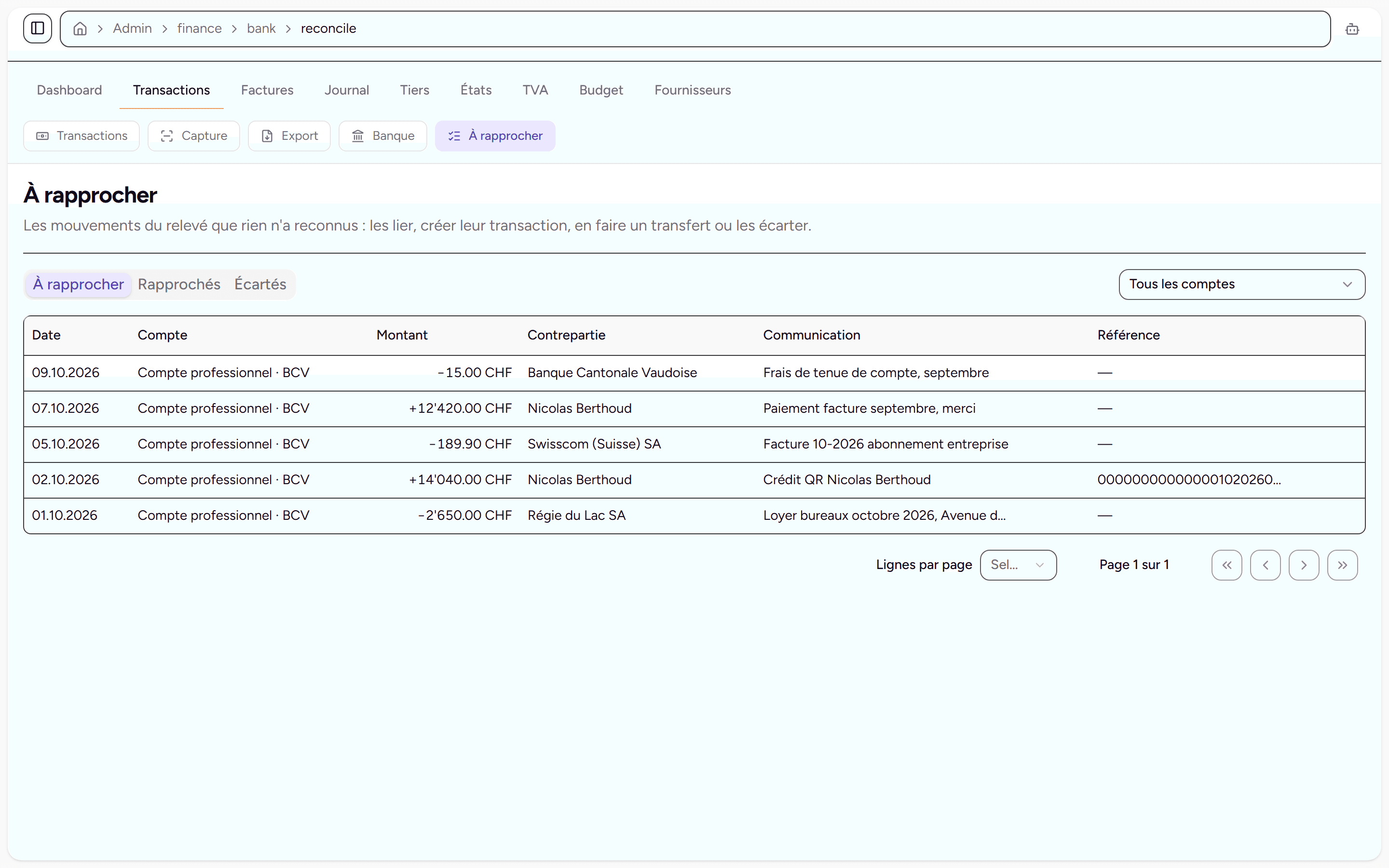Image resolution: width=1389 pixels, height=868 pixels.
Task: Open the Swisscom (Suisse) SA row
Action: [x=694, y=444]
